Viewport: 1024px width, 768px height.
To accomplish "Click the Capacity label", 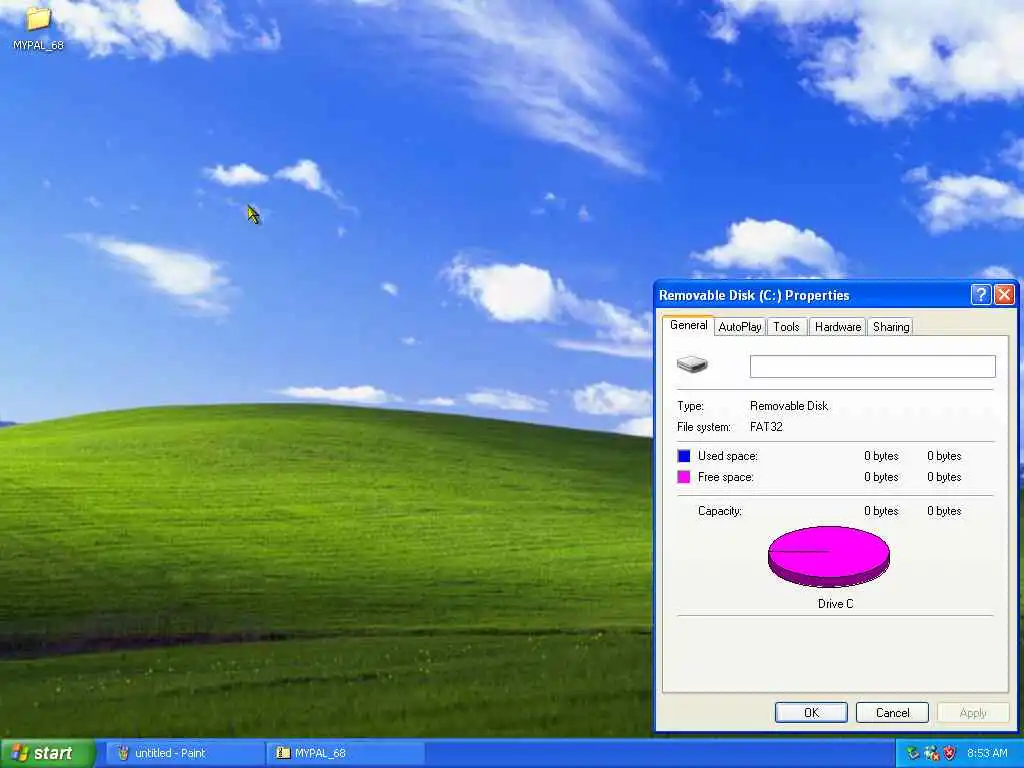I will [720, 511].
